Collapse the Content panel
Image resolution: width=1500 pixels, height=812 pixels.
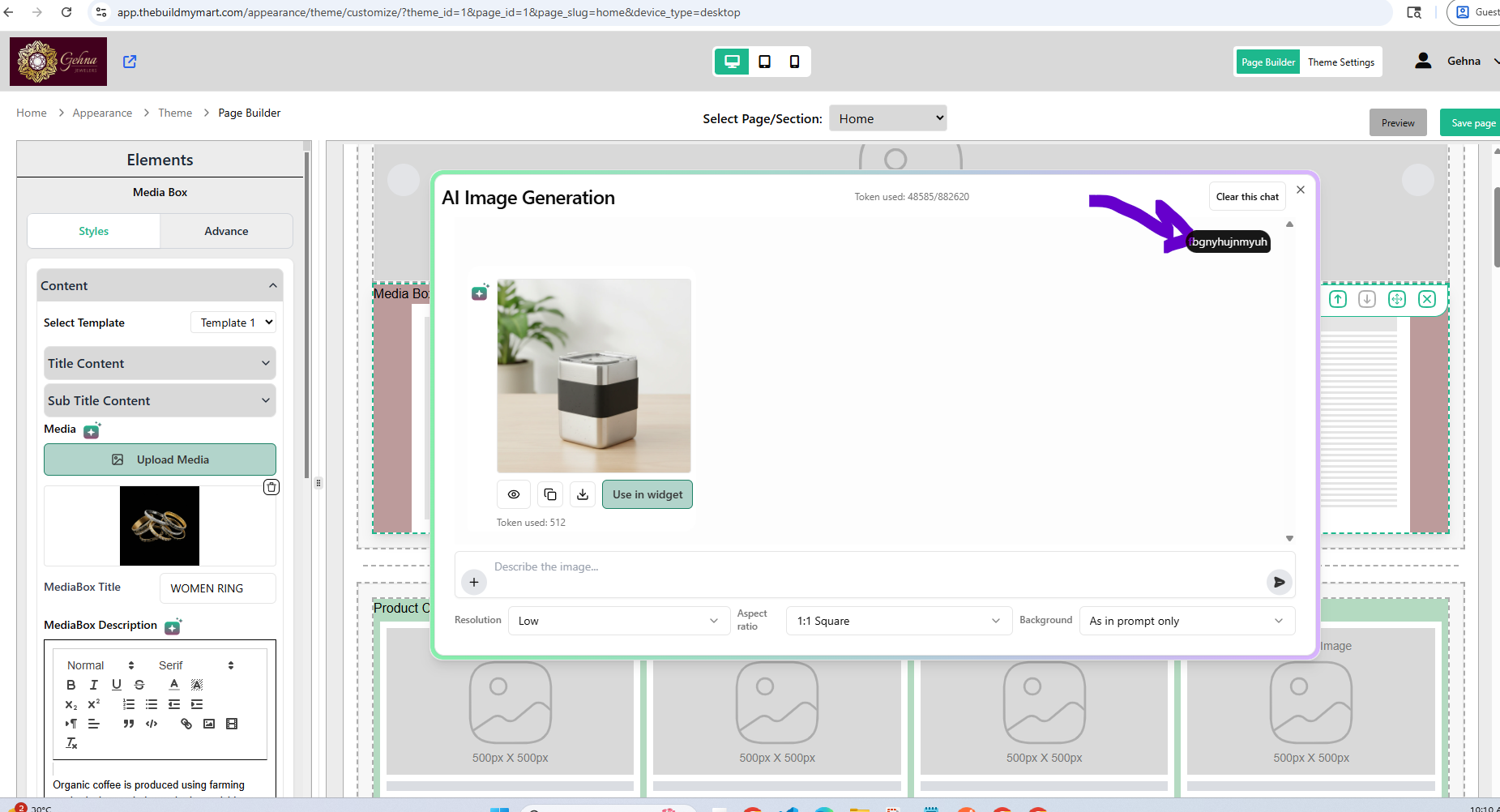160,285
